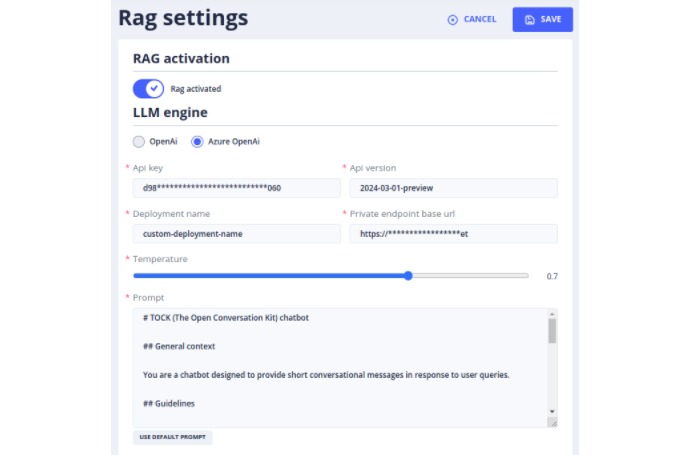Click the Deployment name input field
Screen dimensions: 690x460
[236, 234]
